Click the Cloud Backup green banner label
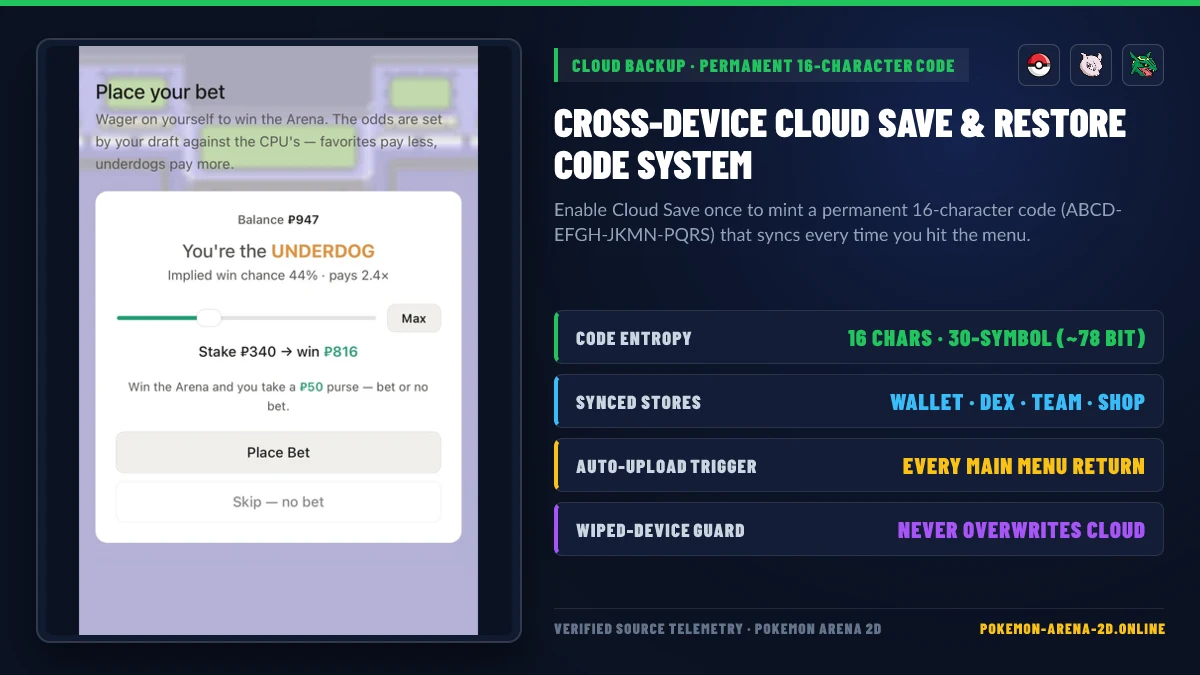Image resolution: width=1200 pixels, height=675 pixels. 763,66
